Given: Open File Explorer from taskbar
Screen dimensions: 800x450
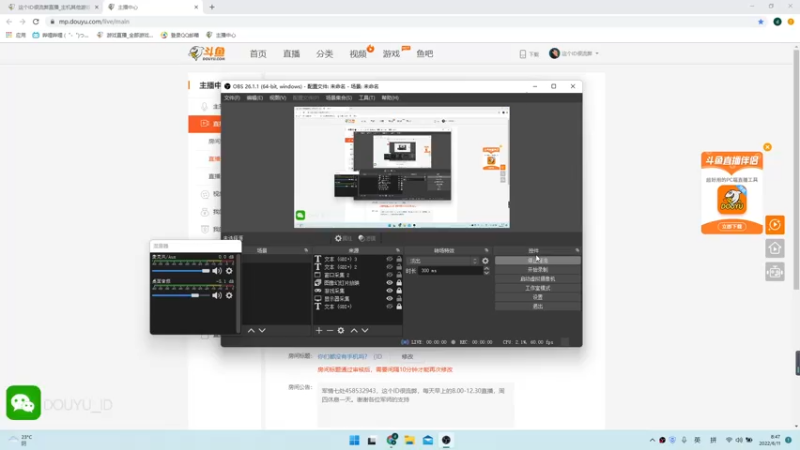Looking at the screenshot, I should 409,440.
